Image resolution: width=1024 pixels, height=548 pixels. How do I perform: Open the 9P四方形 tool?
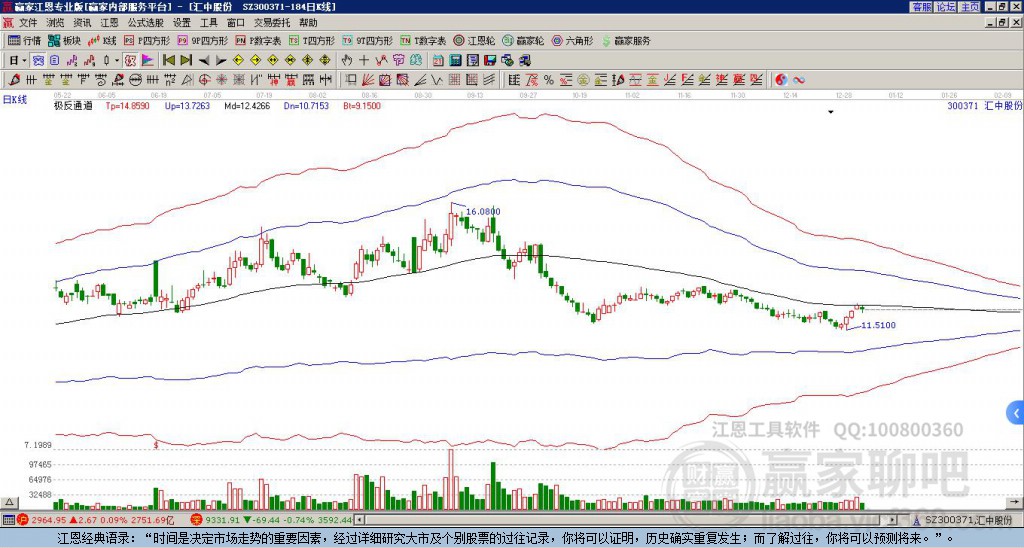(202, 40)
